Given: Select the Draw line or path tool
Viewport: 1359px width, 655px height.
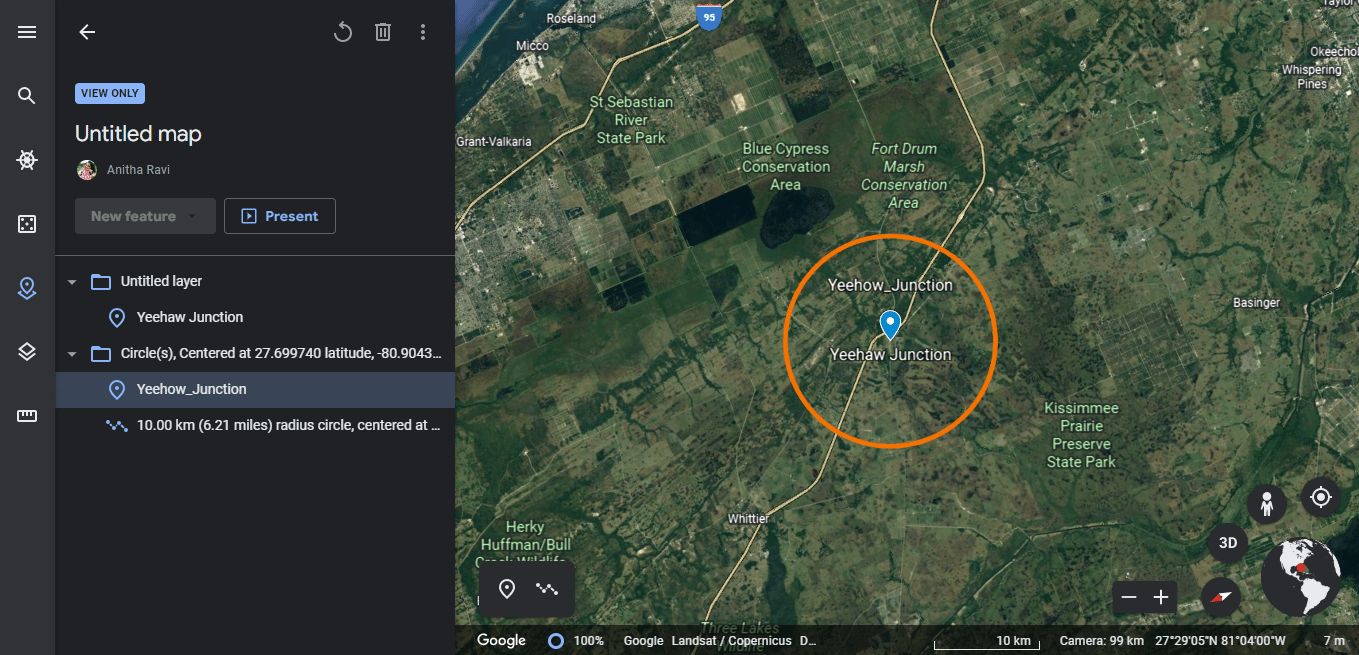Looking at the screenshot, I should [x=546, y=589].
